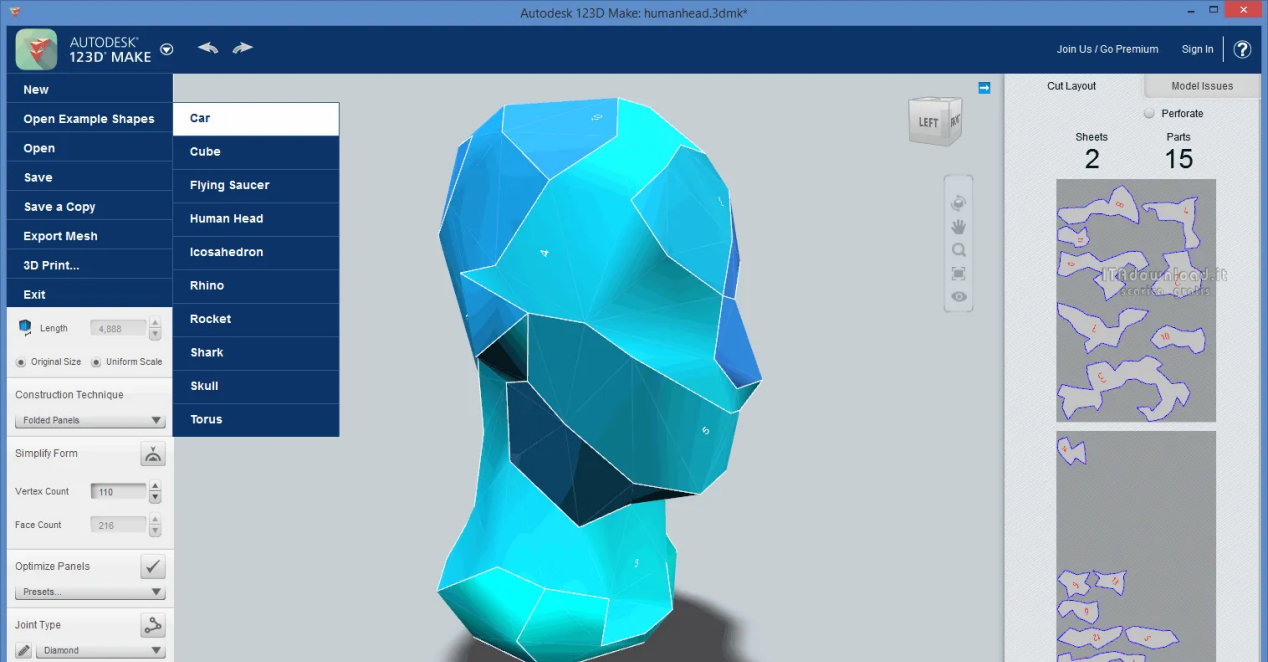Increase Vertex Count with the up arrow
Viewport: 1268px width, 662px height.
point(155,487)
